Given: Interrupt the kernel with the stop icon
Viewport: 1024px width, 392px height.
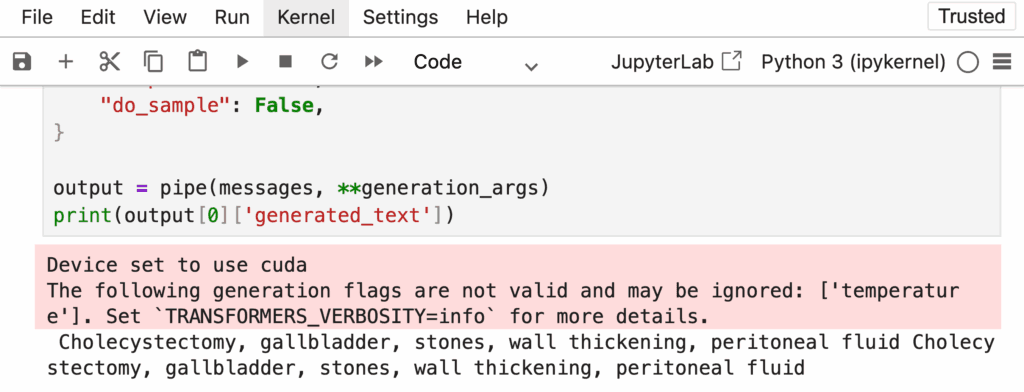Looking at the screenshot, I should (x=285, y=62).
